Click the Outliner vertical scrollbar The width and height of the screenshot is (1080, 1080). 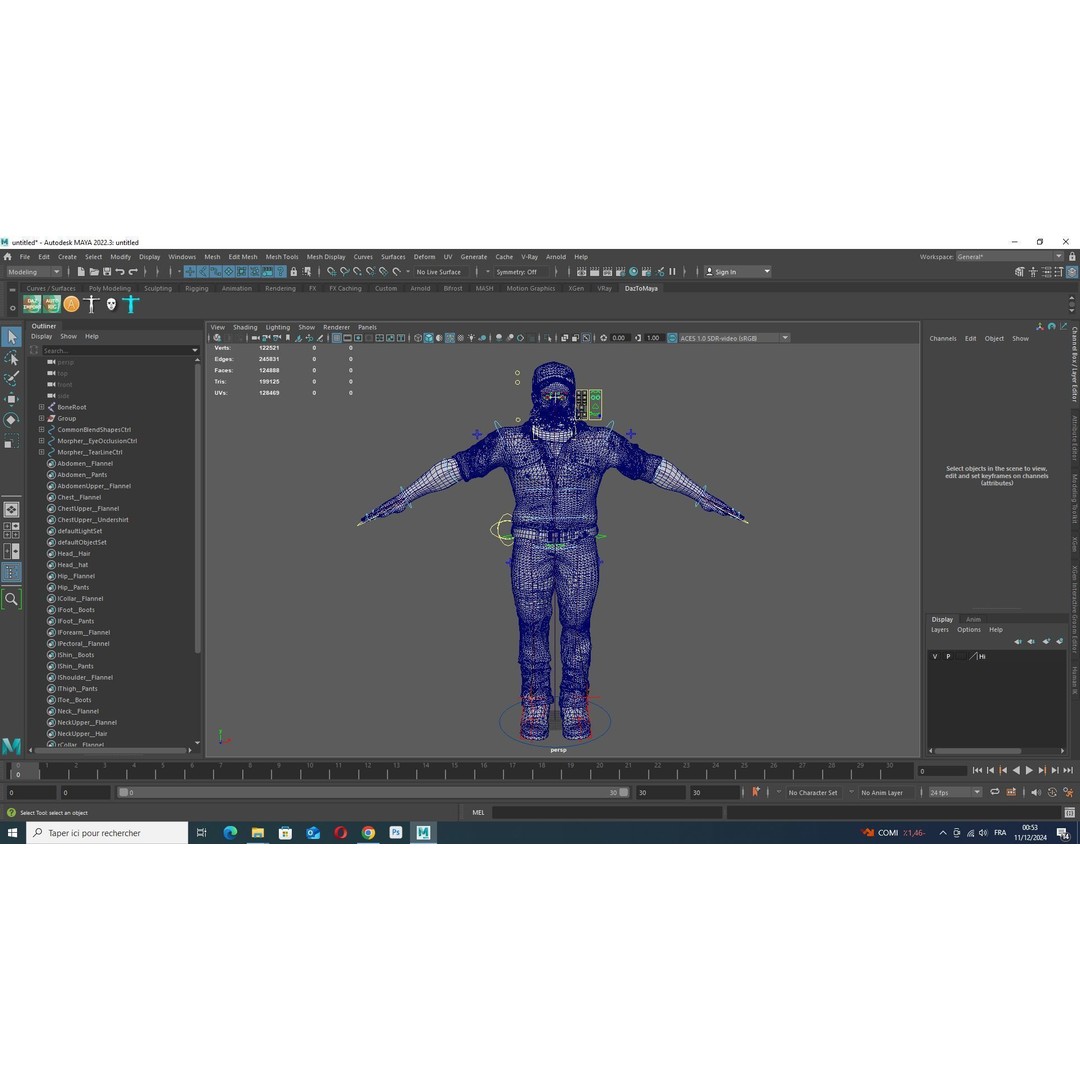pos(198,510)
